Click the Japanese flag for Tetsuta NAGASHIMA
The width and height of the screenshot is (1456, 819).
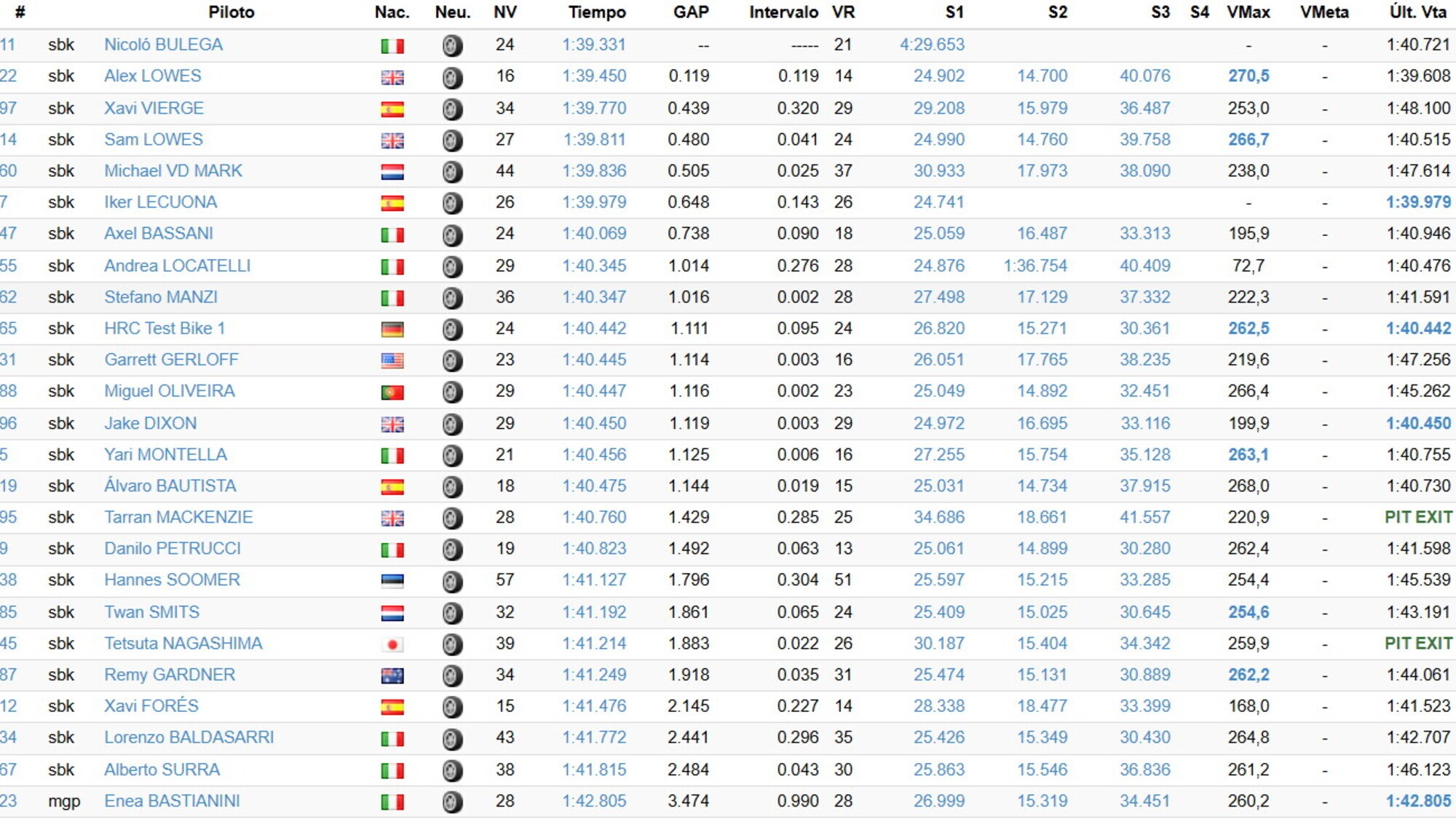tap(392, 644)
